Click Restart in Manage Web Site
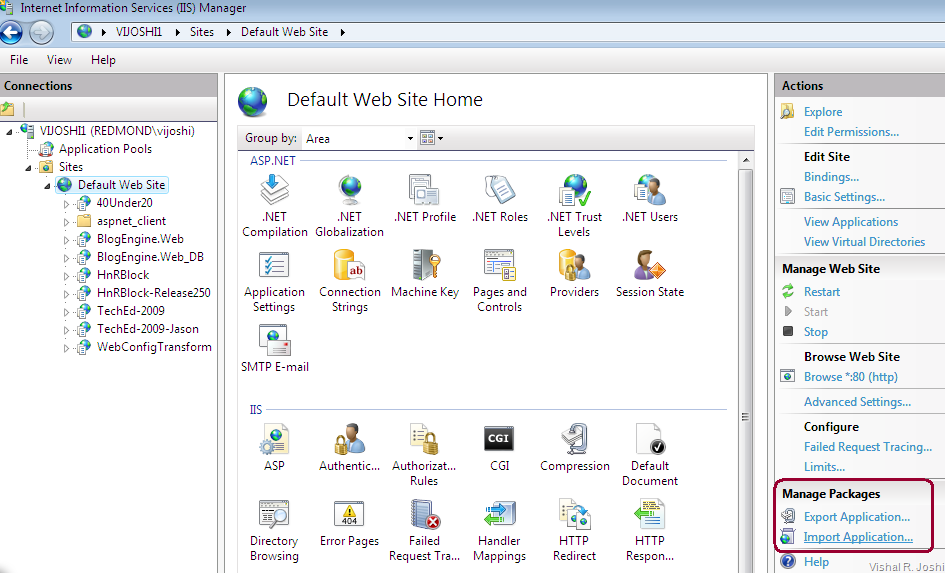Screen dimensions: 945x573 click(x=822, y=292)
